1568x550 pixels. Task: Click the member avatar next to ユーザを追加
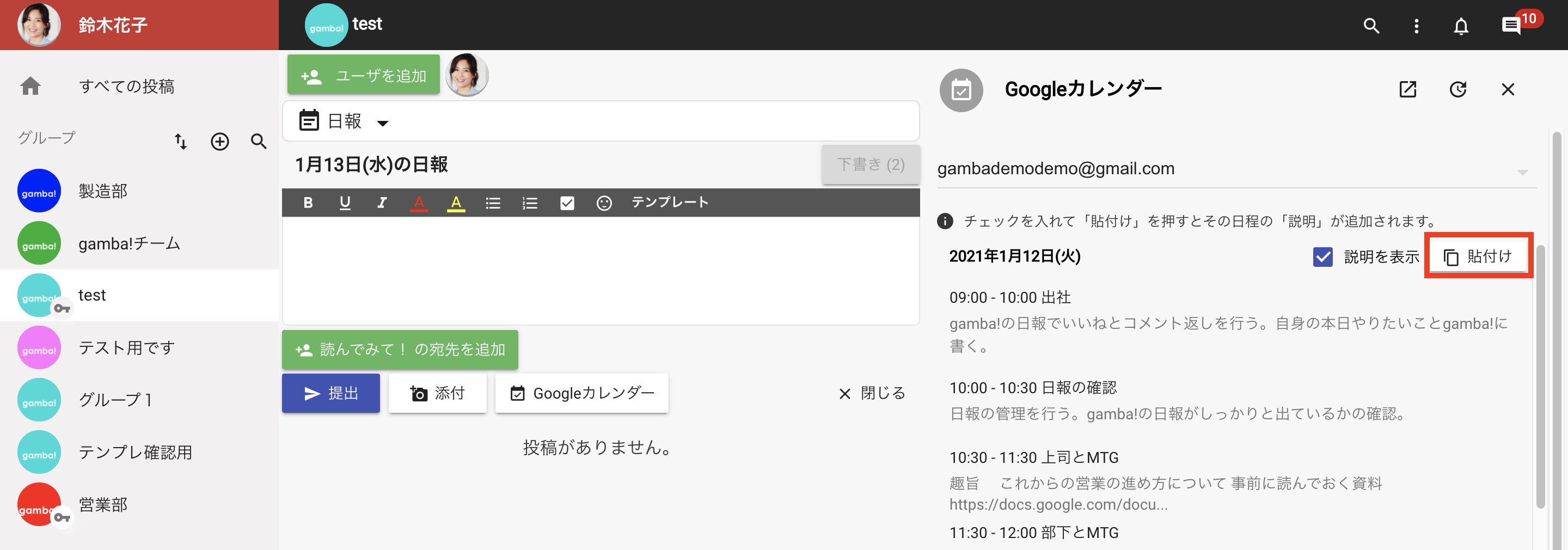pos(467,75)
